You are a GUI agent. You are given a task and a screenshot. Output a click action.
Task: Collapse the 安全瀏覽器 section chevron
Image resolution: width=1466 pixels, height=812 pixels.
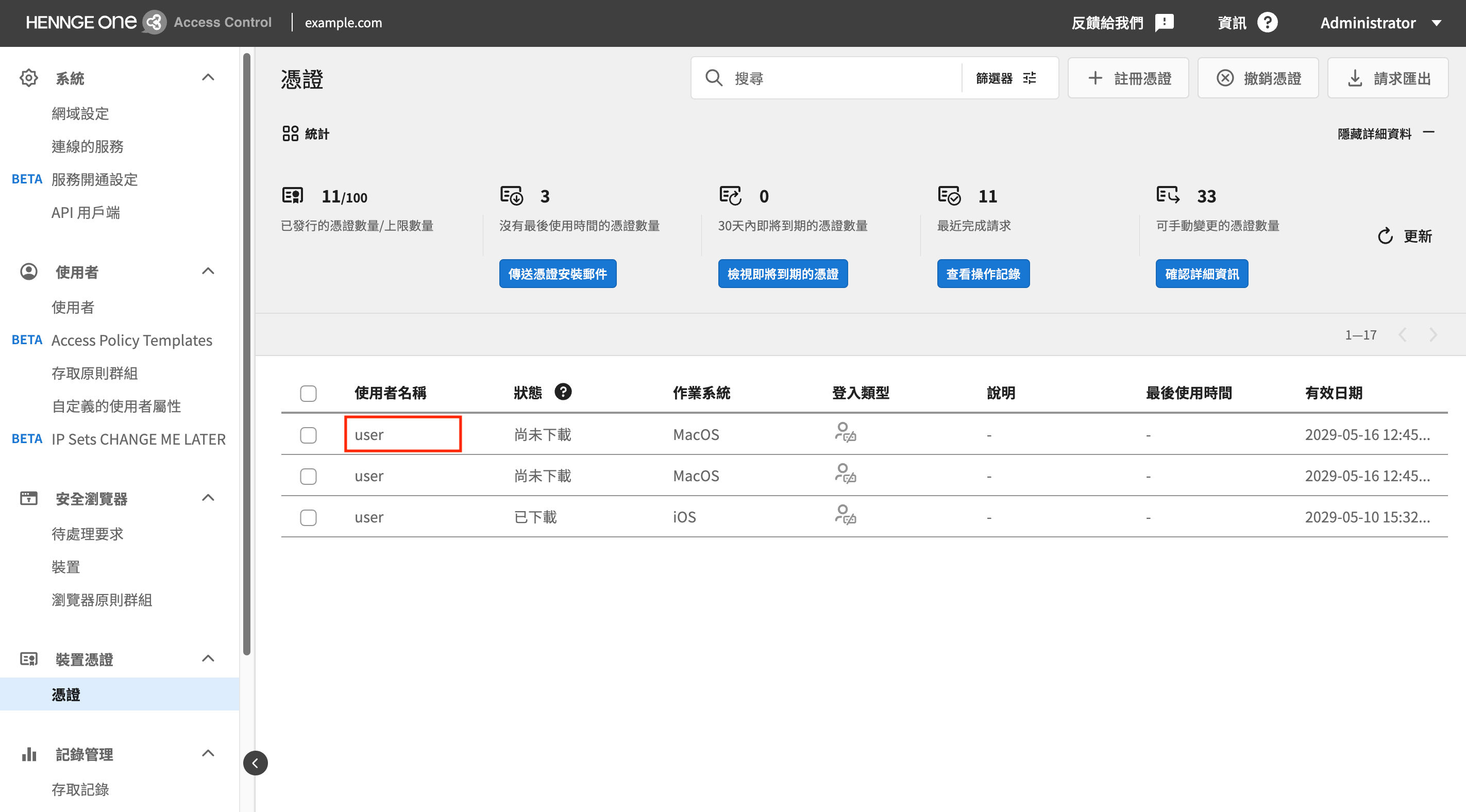click(x=208, y=497)
